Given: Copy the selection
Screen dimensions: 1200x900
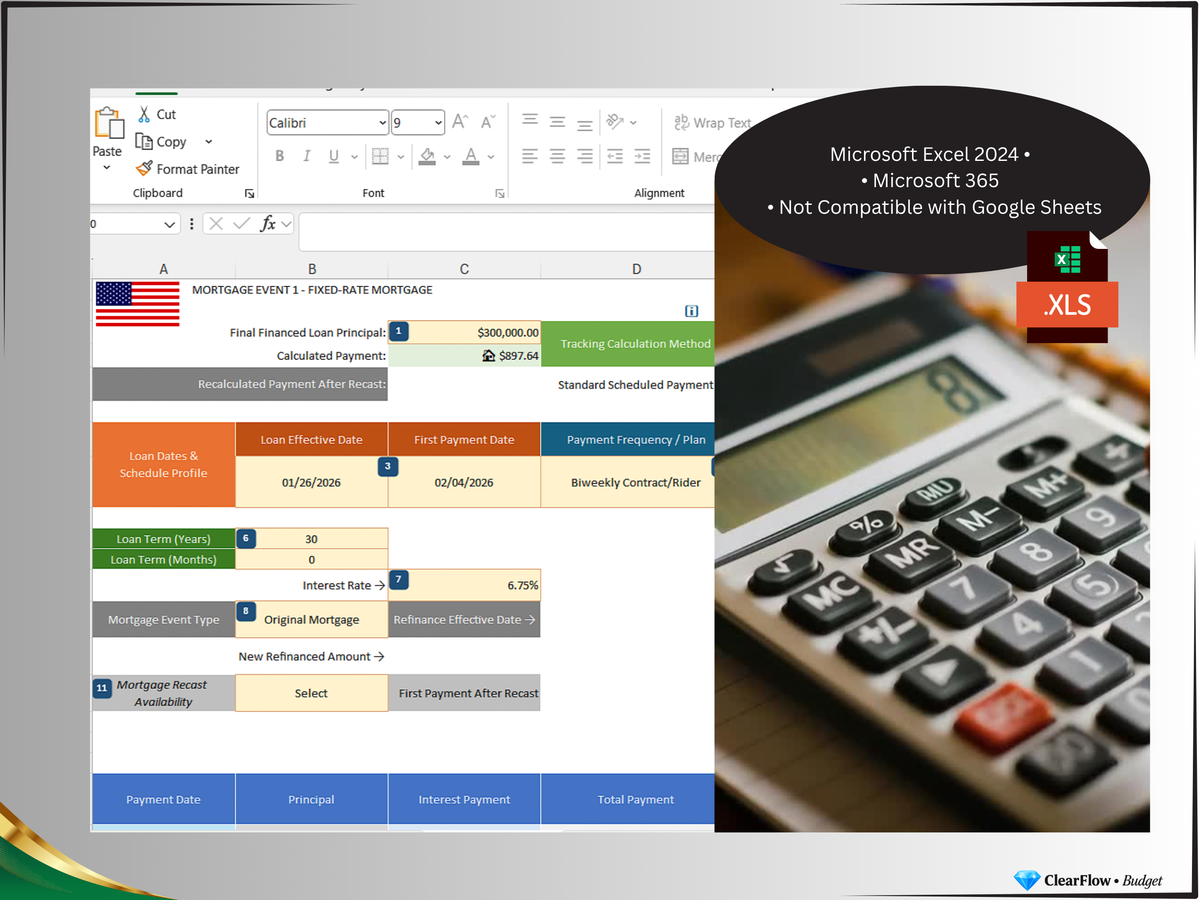Looking at the screenshot, I should (161, 142).
